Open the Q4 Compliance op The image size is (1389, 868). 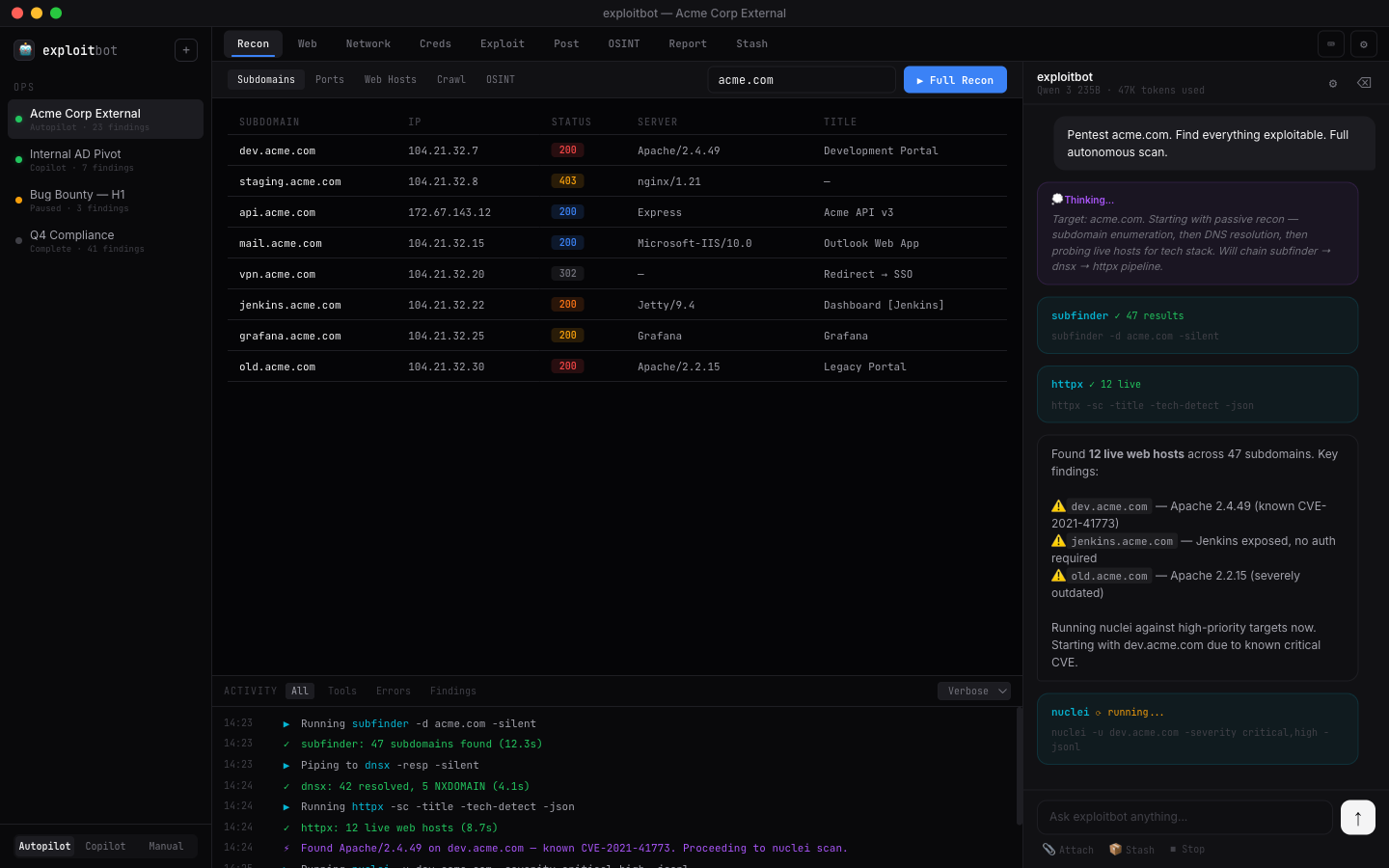(x=105, y=241)
